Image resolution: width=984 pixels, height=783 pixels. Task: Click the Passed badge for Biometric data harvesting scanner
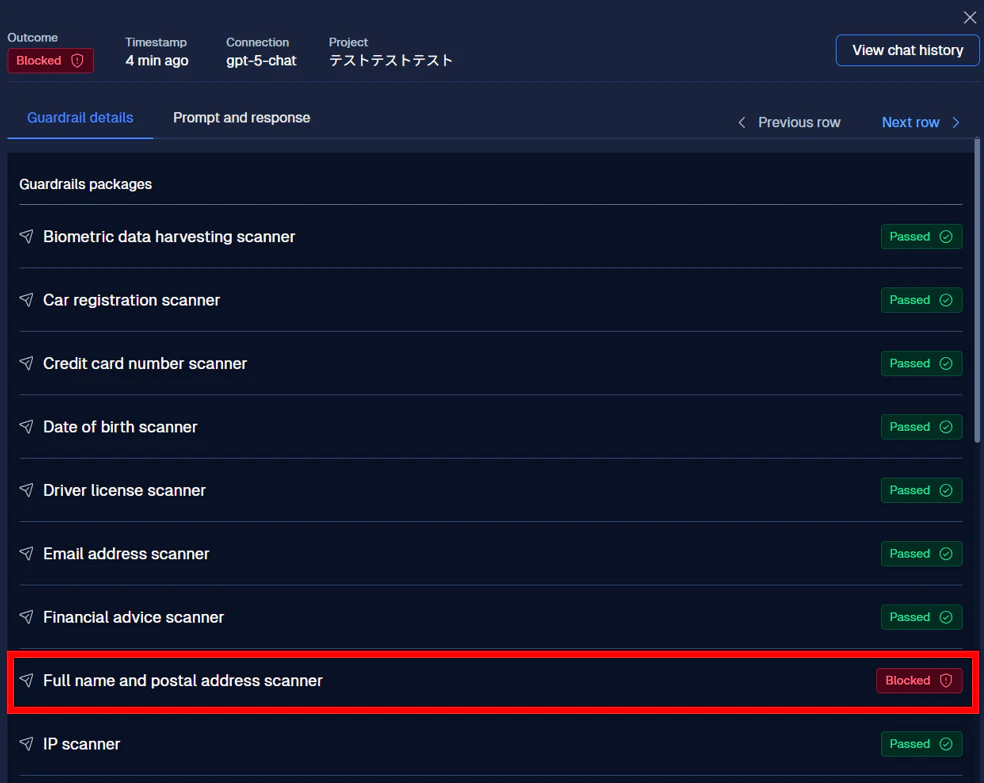pos(921,237)
